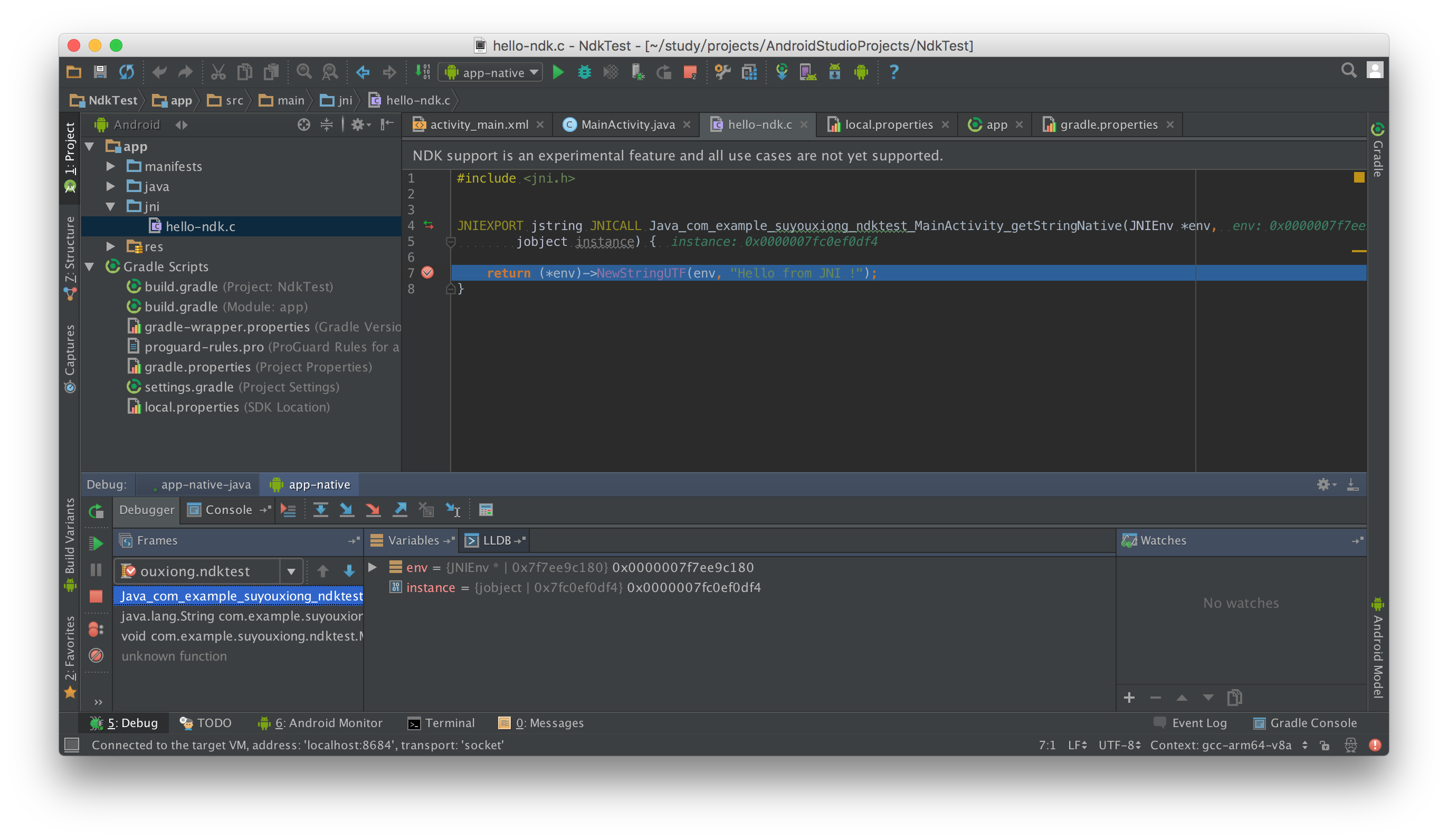Click the Find magnifier icon in toolbar
Viewport: 1448px width, 840px height.
[304, 72]
